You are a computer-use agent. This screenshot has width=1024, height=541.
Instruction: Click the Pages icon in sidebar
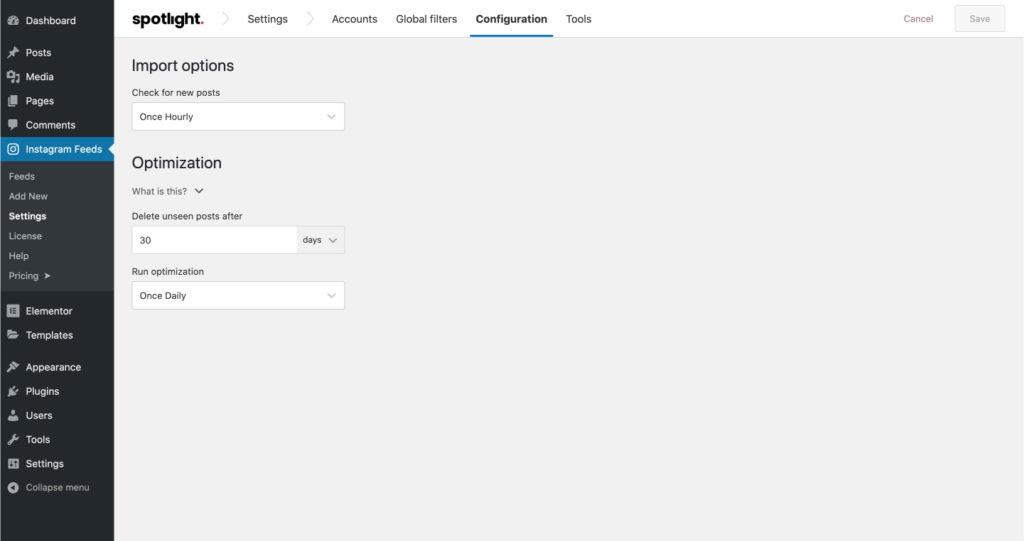click(x=13, y=101)
